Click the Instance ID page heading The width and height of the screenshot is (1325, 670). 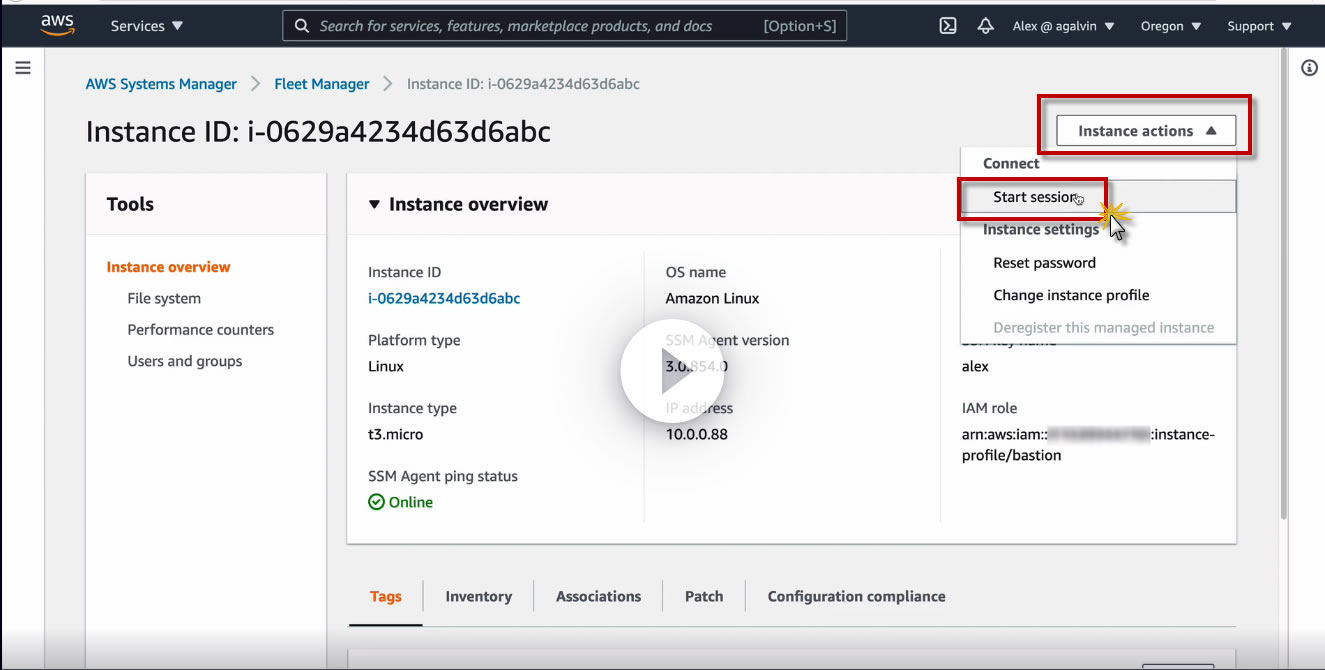pos(318,132)
